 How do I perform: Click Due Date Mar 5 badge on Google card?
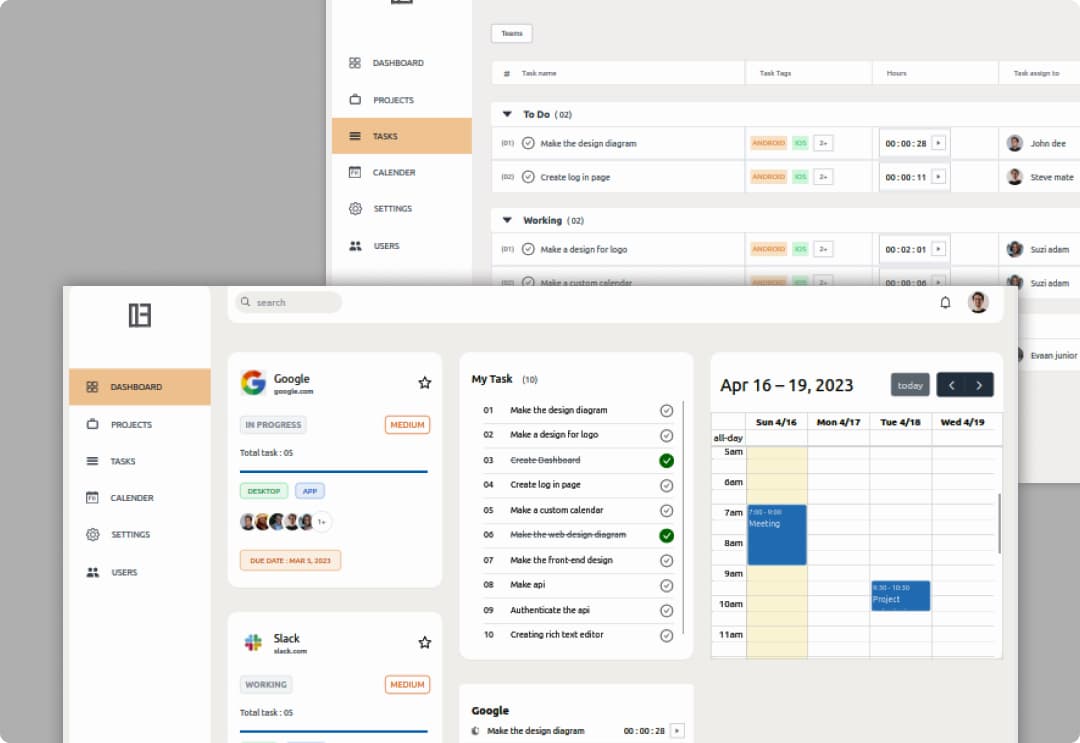coord(290,561)
